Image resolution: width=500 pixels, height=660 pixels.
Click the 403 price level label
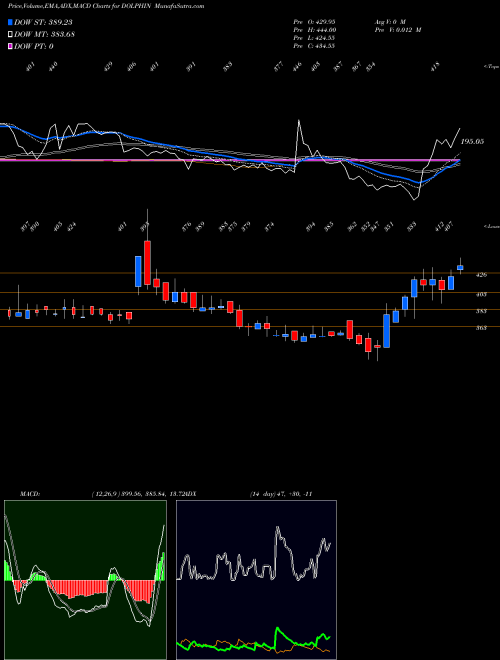(x=481, y=294)
